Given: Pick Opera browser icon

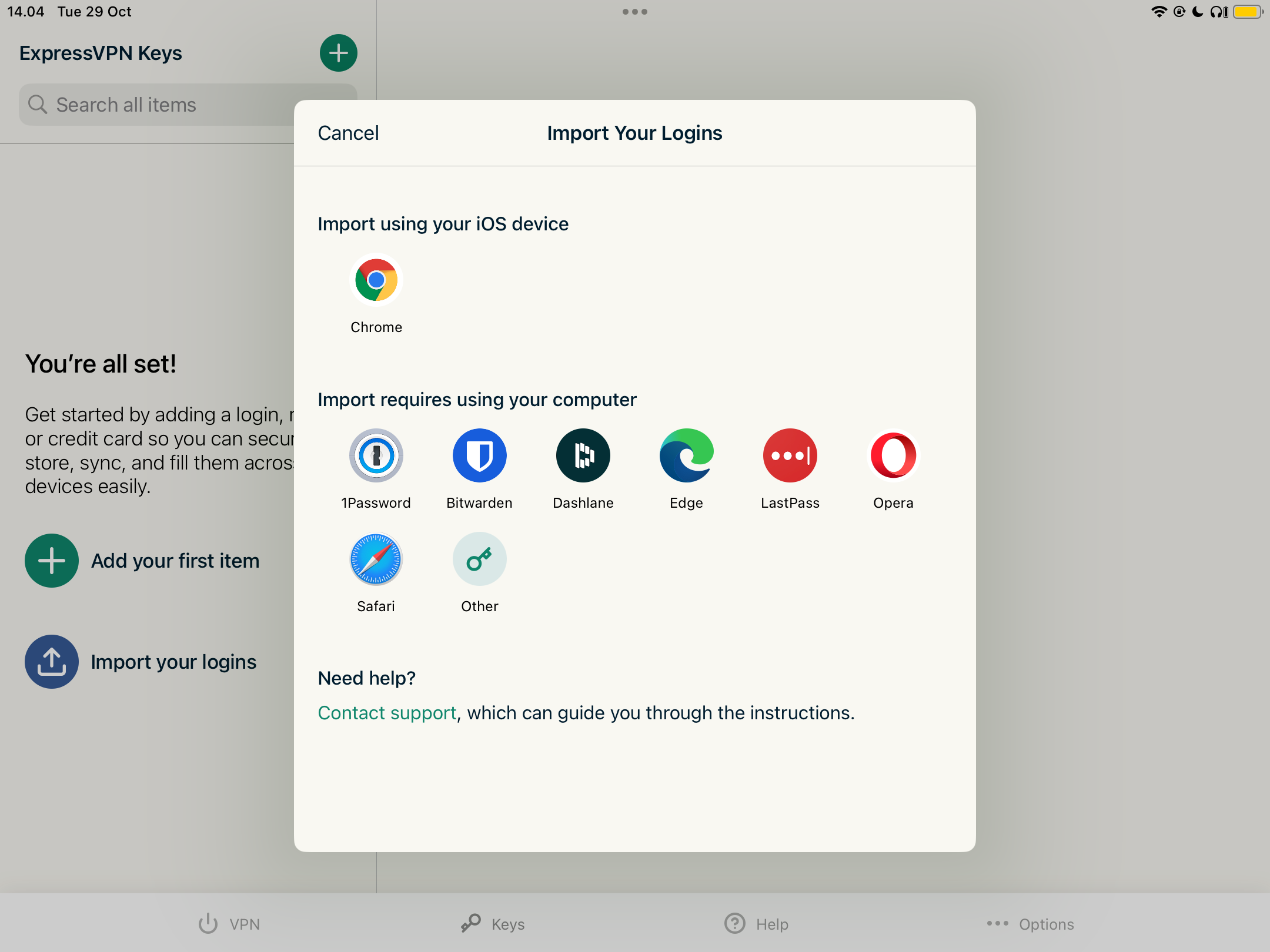Looking at the screenshot, I should pyautogui.click(x=894, y=455).
